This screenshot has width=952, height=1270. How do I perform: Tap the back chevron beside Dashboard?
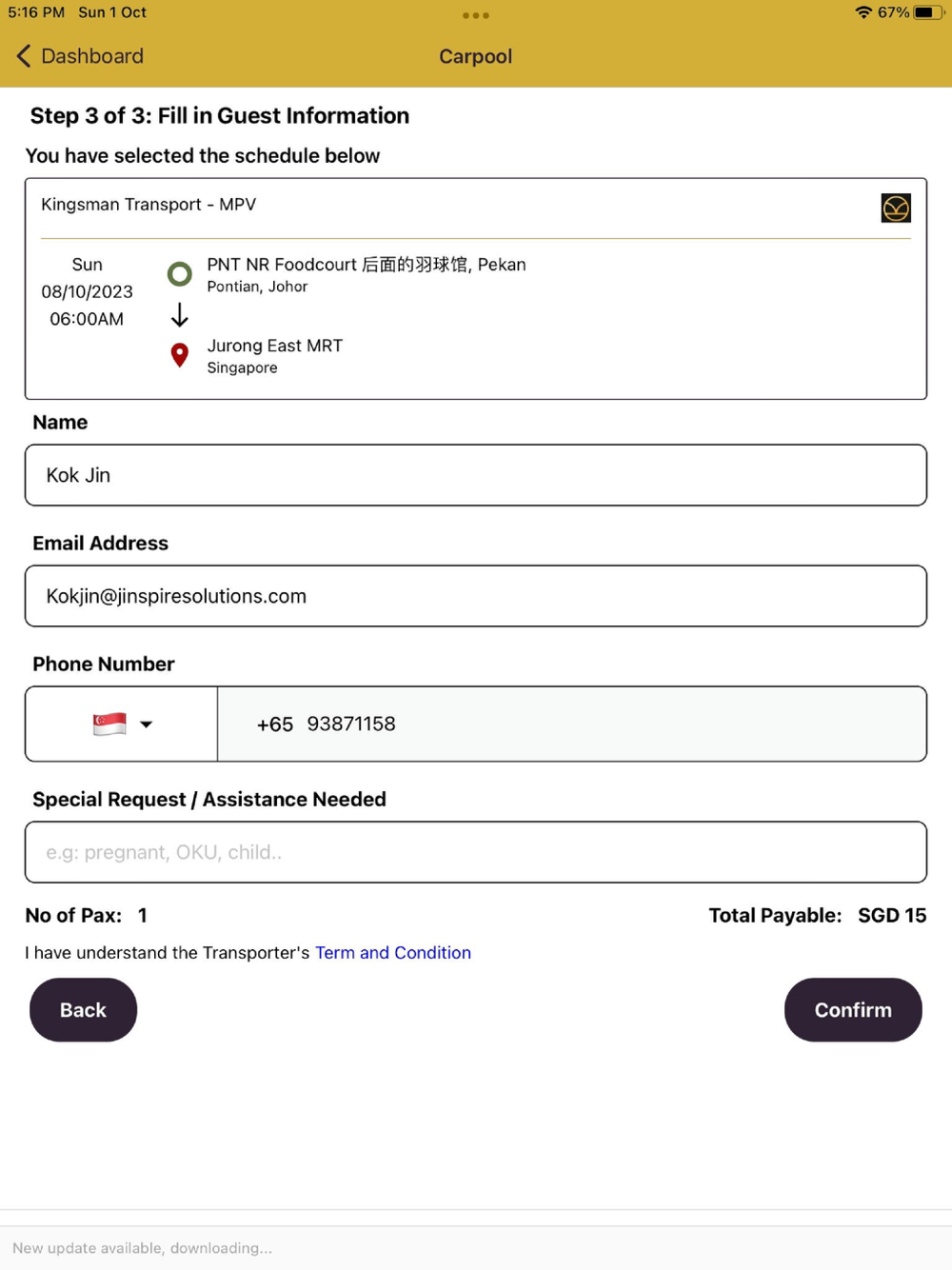[x=24, y=56]
